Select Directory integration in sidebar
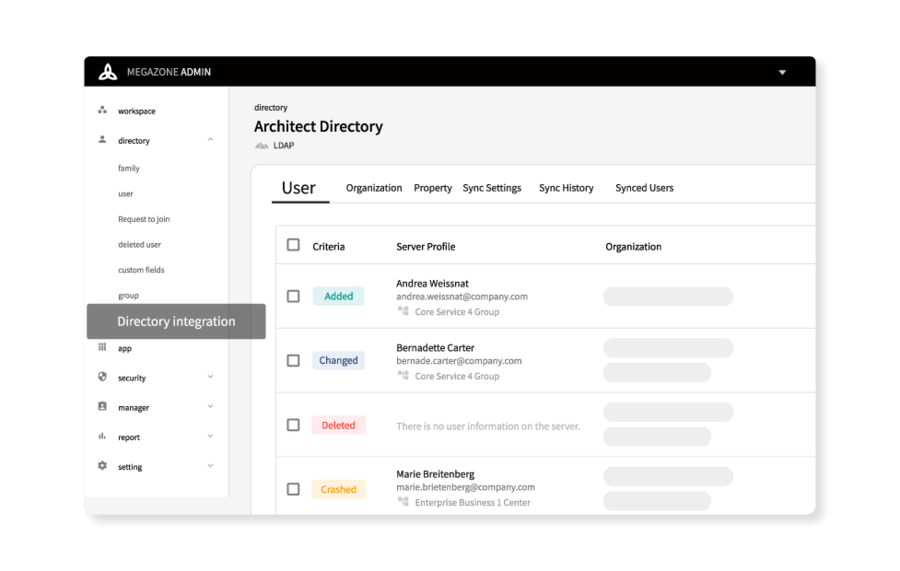The width and height of the screenshot is (900, 571). tap(176, 321)
